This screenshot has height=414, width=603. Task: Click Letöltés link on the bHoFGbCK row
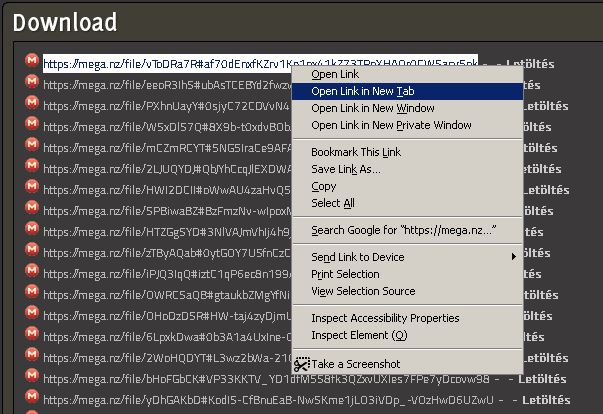(x=532, y=379)
